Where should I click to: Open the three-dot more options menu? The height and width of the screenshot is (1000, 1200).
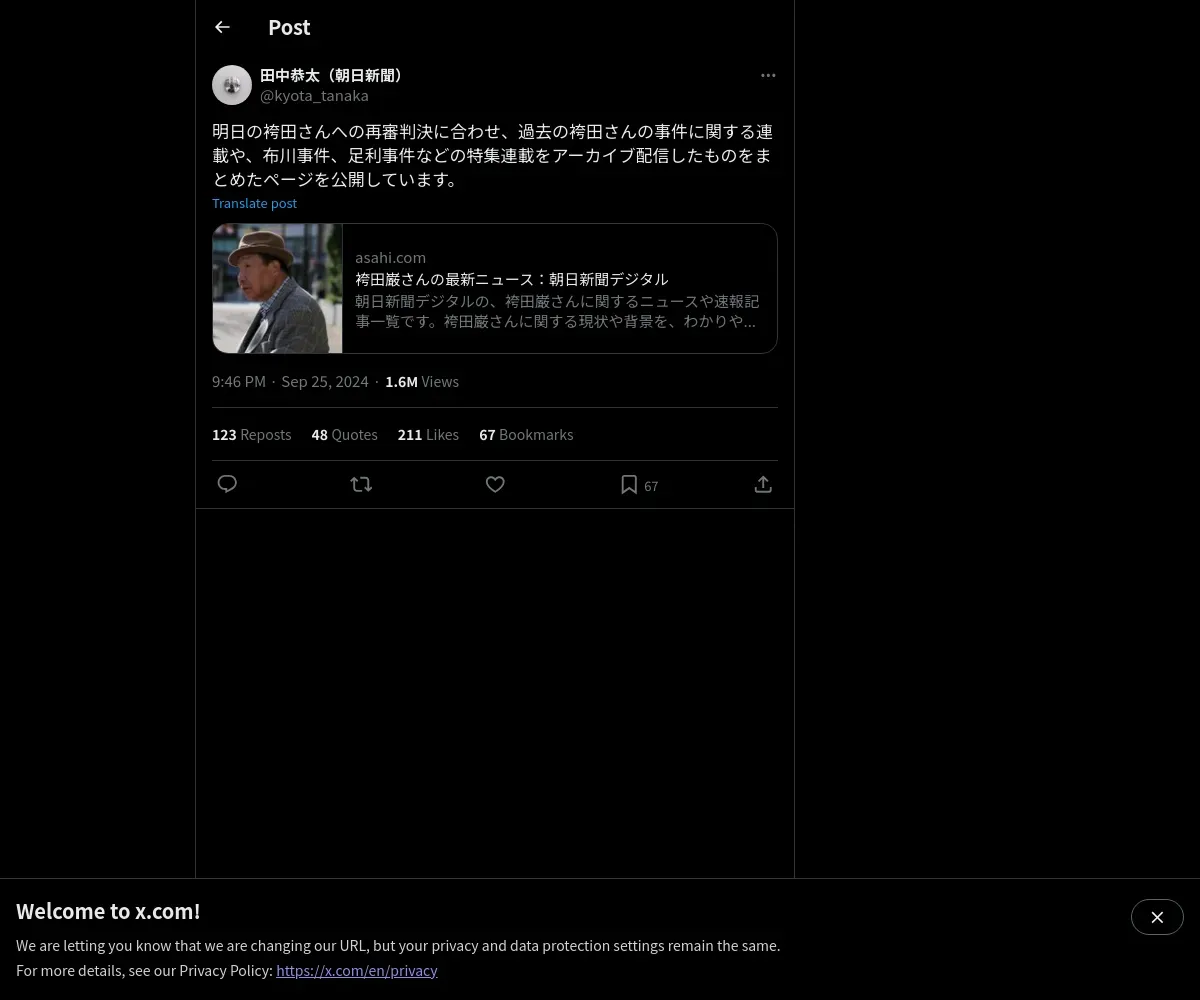[768, 75]
